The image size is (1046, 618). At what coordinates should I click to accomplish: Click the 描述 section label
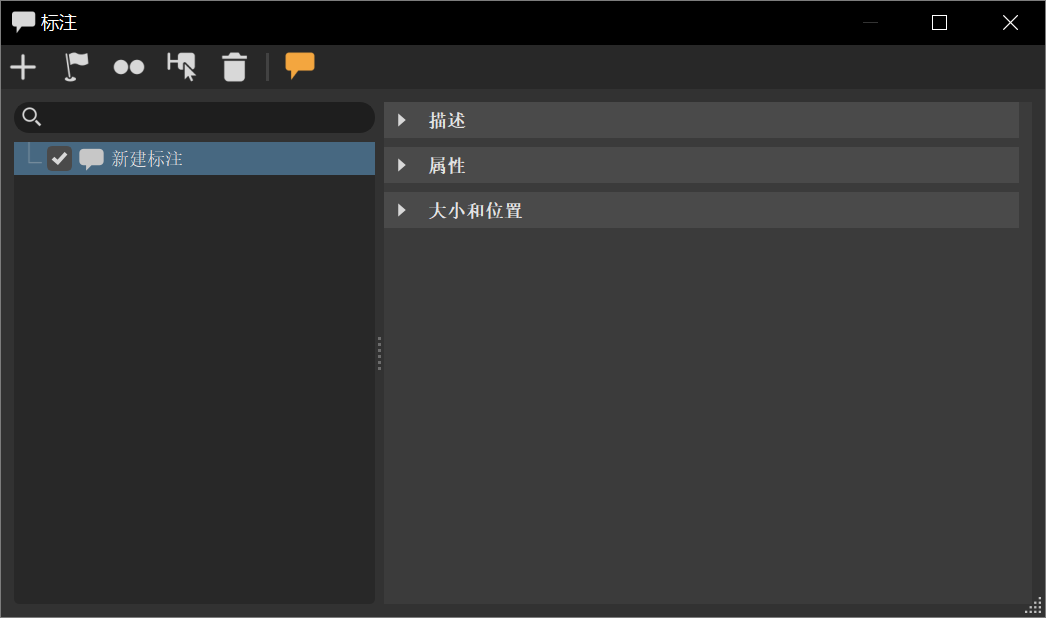447,121
